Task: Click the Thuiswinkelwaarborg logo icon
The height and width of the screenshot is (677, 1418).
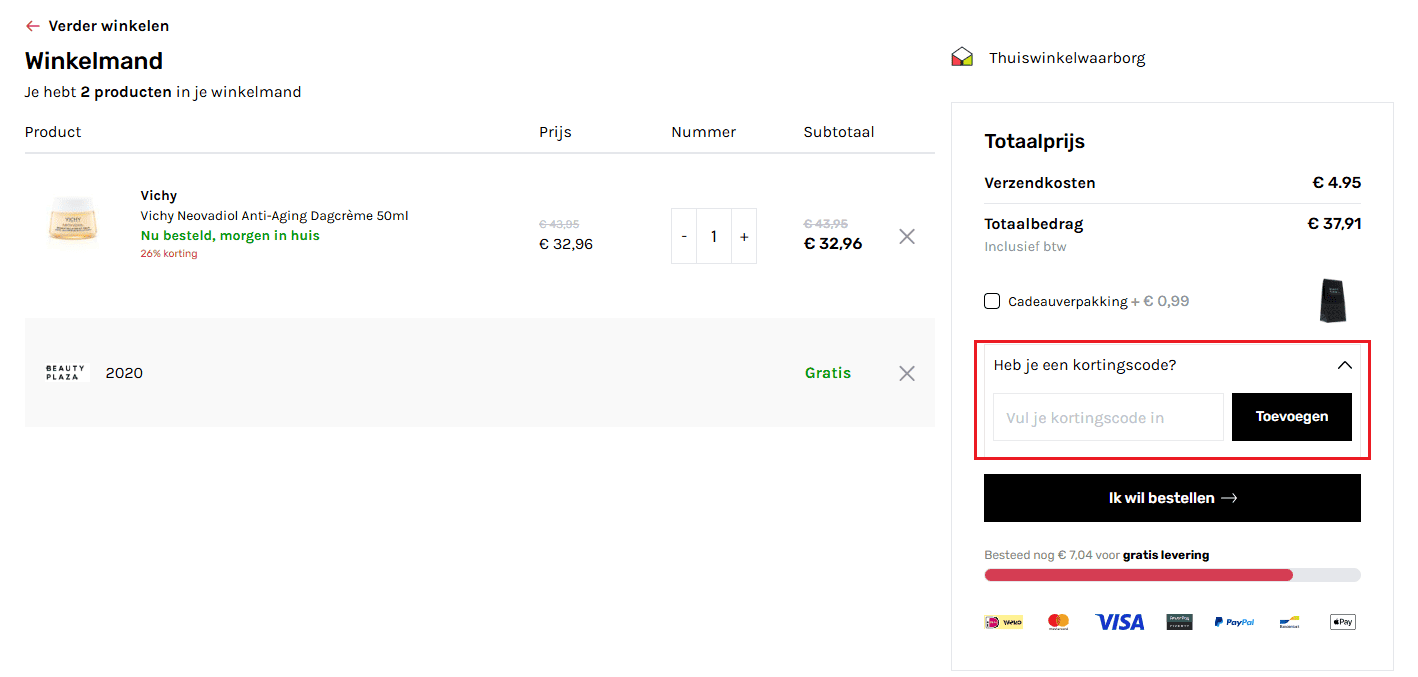Action: (962, 57)
